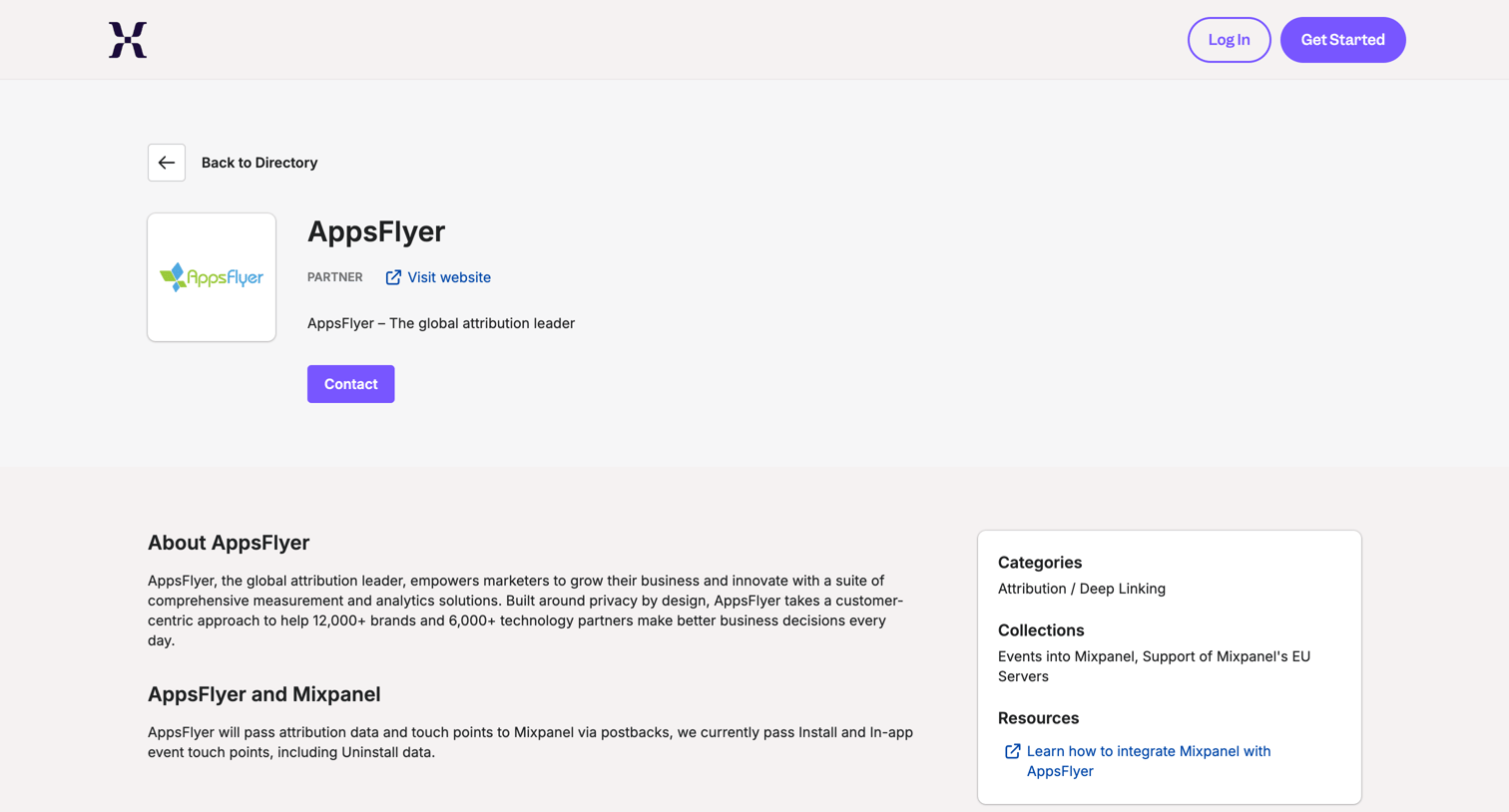1509x812 pixels.
Task: Click the tagline "The global attribution leader"
Action: [482, 323]
